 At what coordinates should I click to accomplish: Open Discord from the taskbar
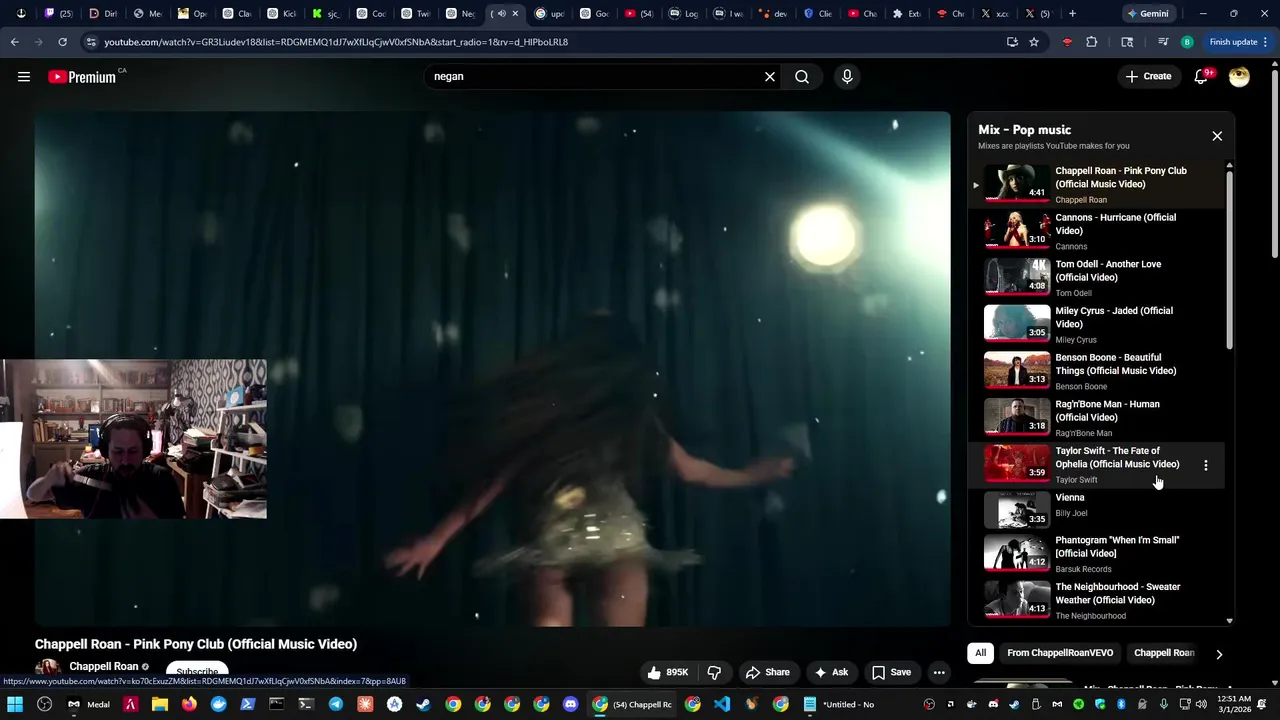click(x=570, y=704)
